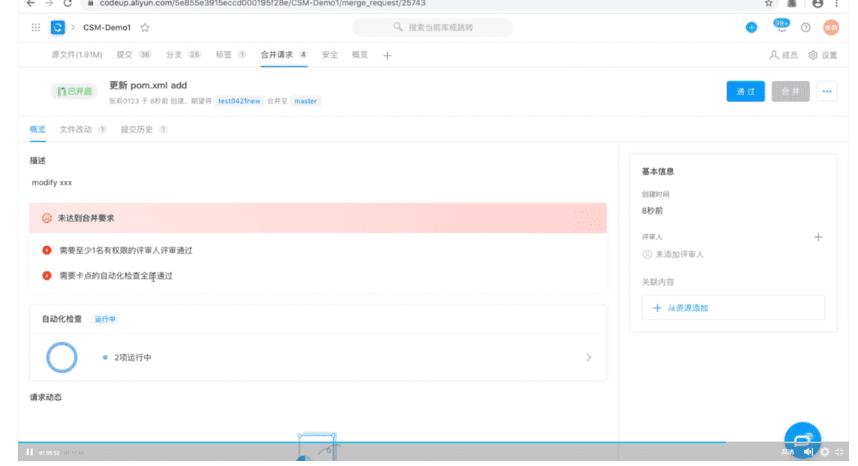Open the browser three-dot menu
858x466 pixels.
(x=836, y=3)
